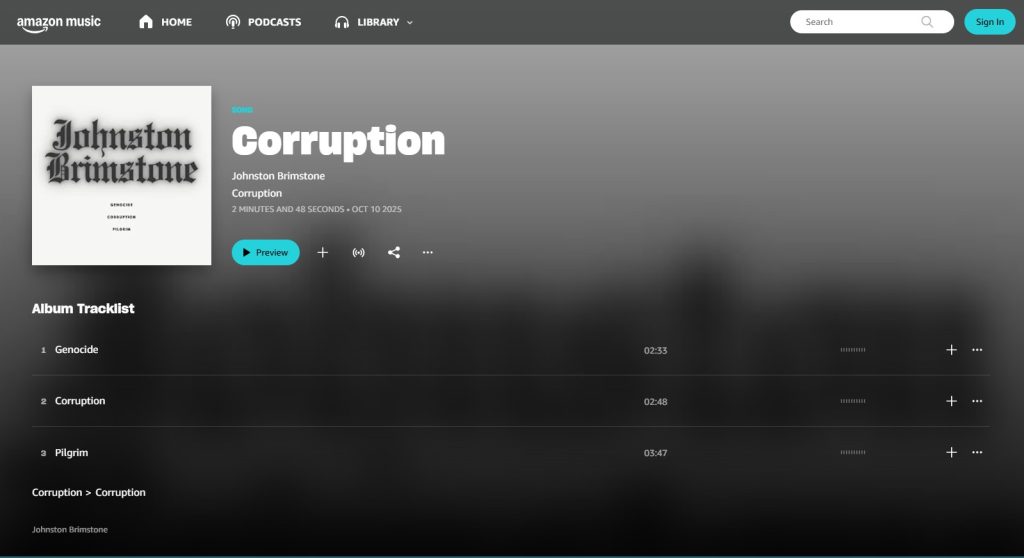This screenshot has height=558, width=1024.
Task: Expand the Library dropdown chevron
Action: tap(410, 22)
